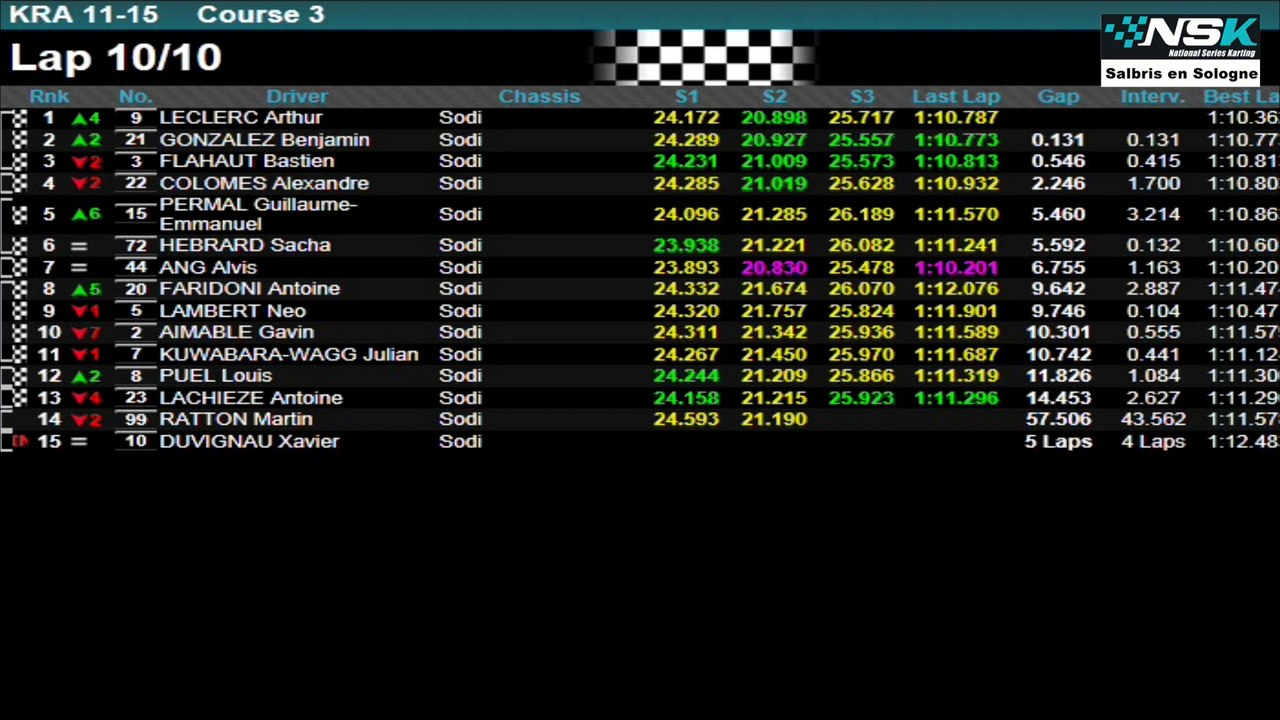Select driver name FLAHAUT Bastien
Screen dimensions: 1280x720
click(x=247, y=162)
